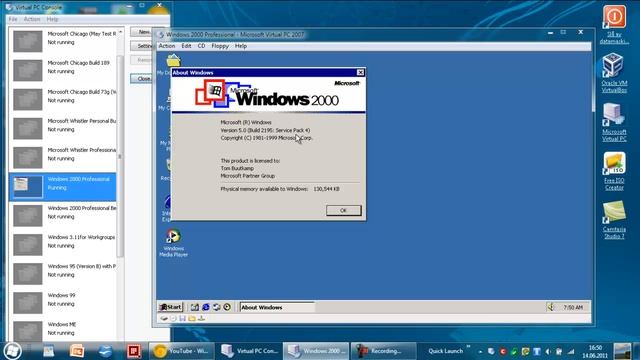Select Microsoft Whistler Personal virtual machine
Viewport: 640px width, 360px height.
click(x=63, y=128)
